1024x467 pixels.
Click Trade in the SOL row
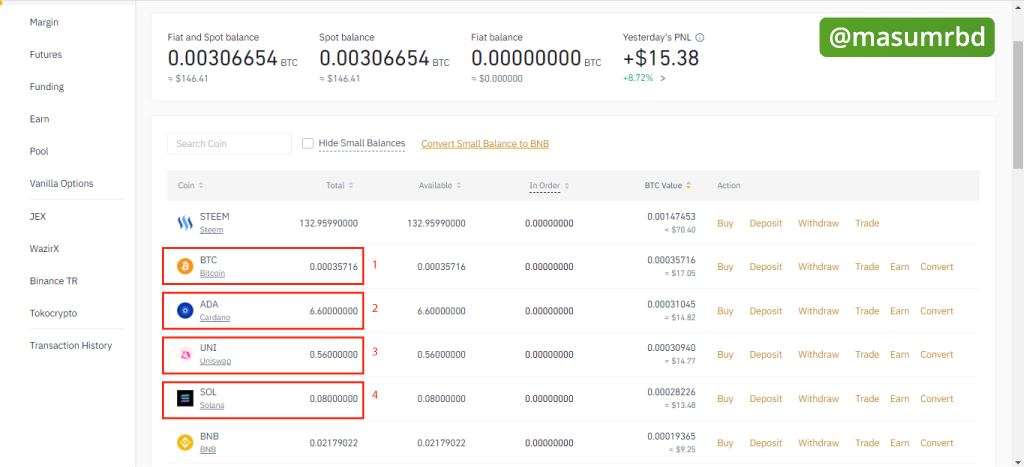[x=867, y=399]
